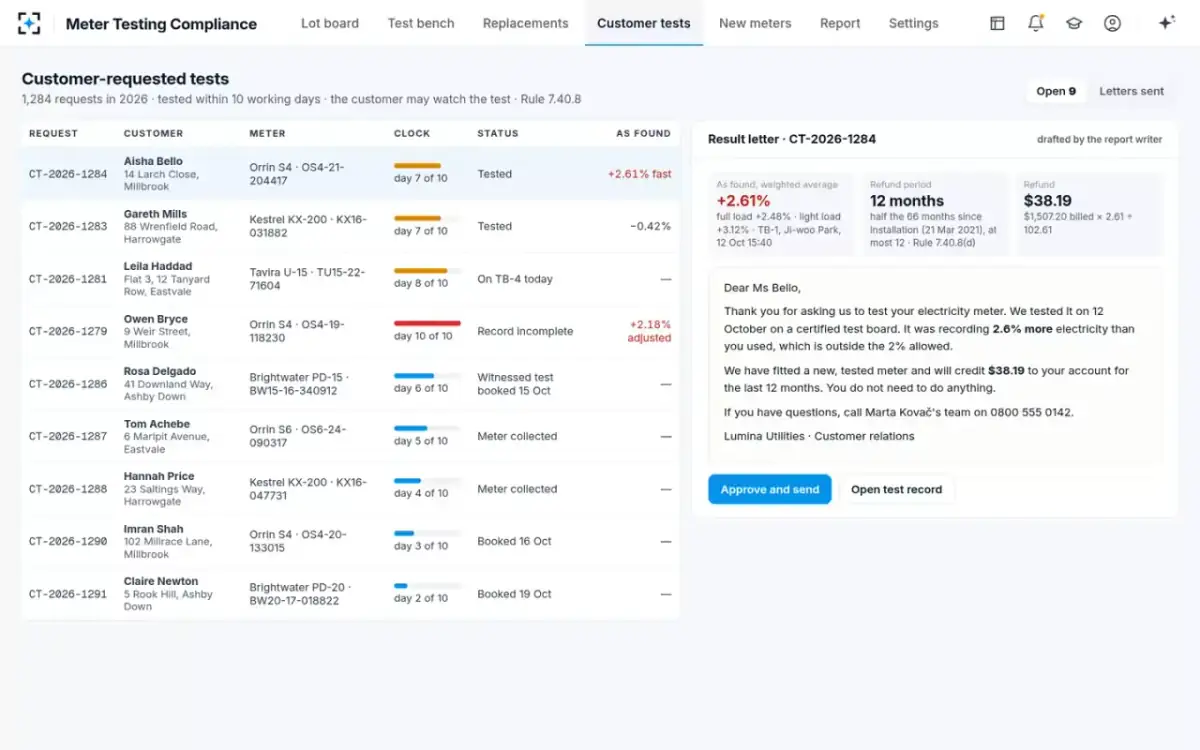Click the Record incomplete status
The image size is (1200, 750).
pyautogui.click(x=525, y=331)
